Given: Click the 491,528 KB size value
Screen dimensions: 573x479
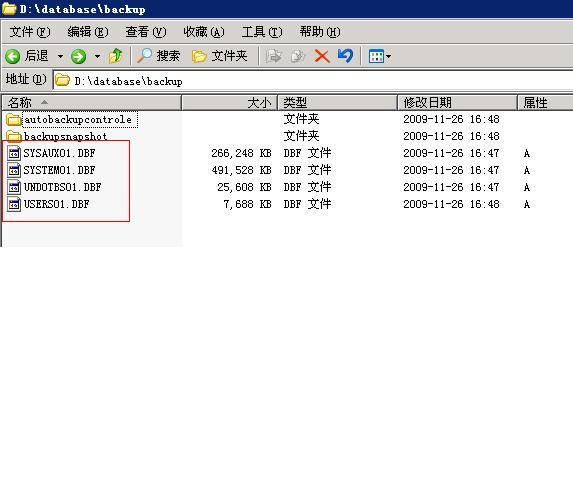Looking at the screenshot, I should pyautogui.click(x=241, y=170).
